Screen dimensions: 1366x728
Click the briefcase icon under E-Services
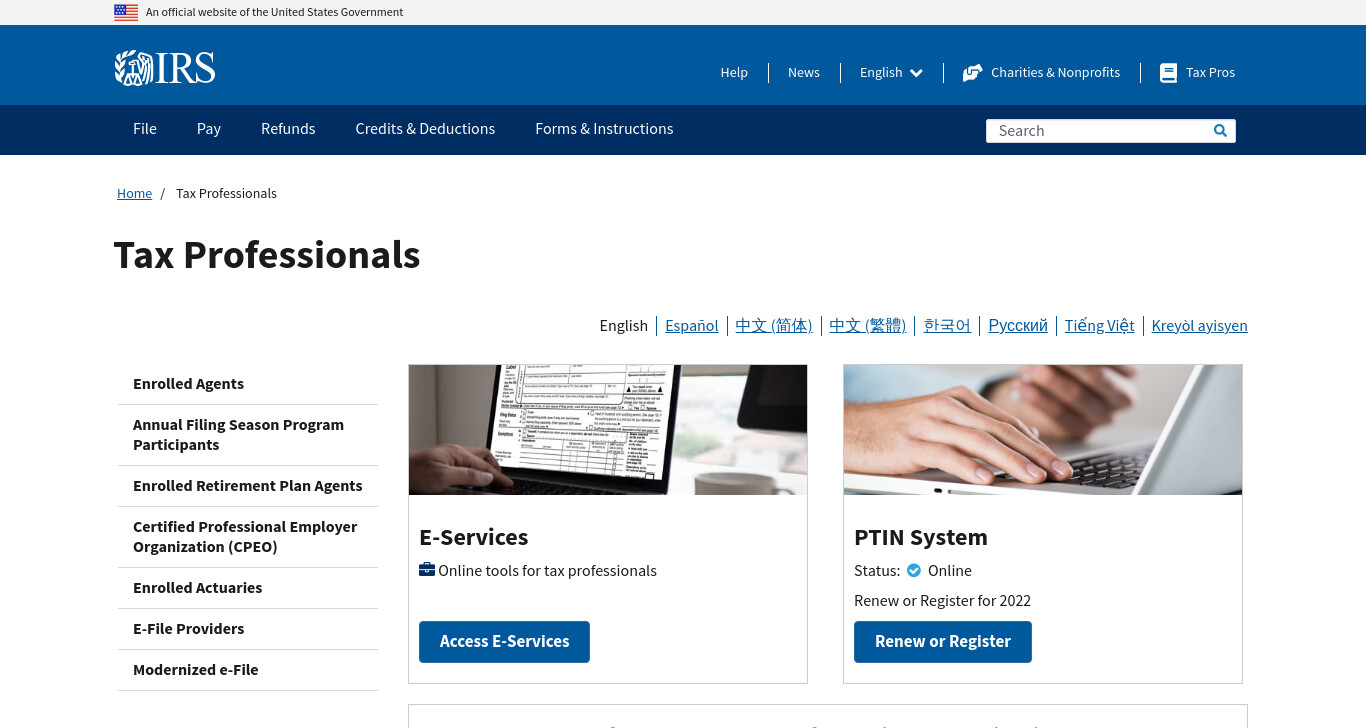[427, 570]
